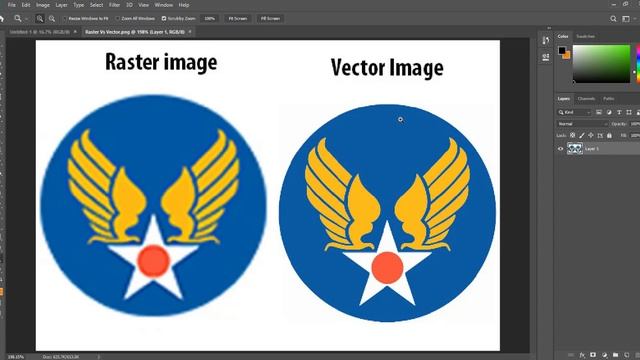Click the Doc size status text

(61, 357)
